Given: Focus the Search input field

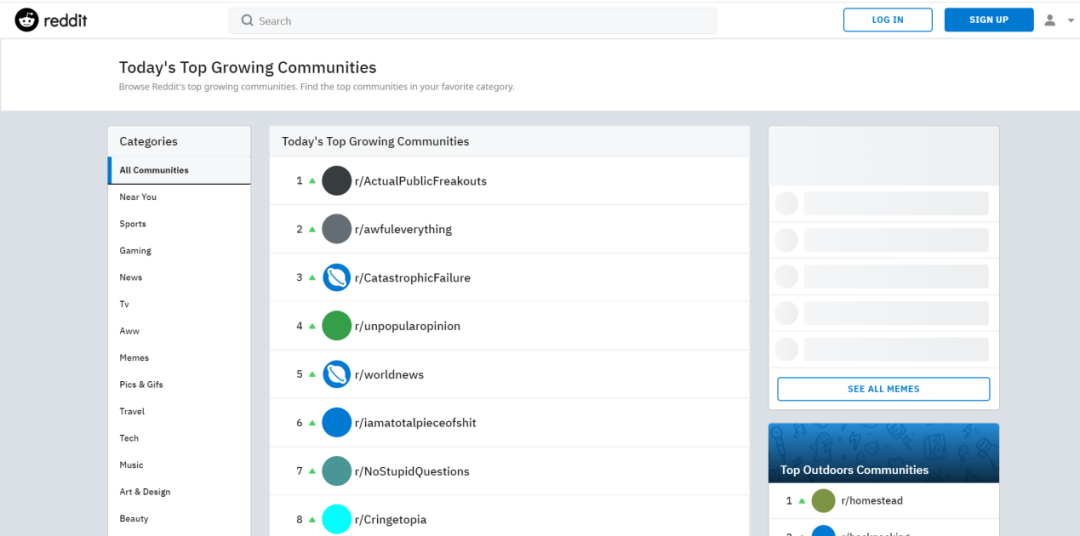Looking at the screenshot, I should pos(473,21).
